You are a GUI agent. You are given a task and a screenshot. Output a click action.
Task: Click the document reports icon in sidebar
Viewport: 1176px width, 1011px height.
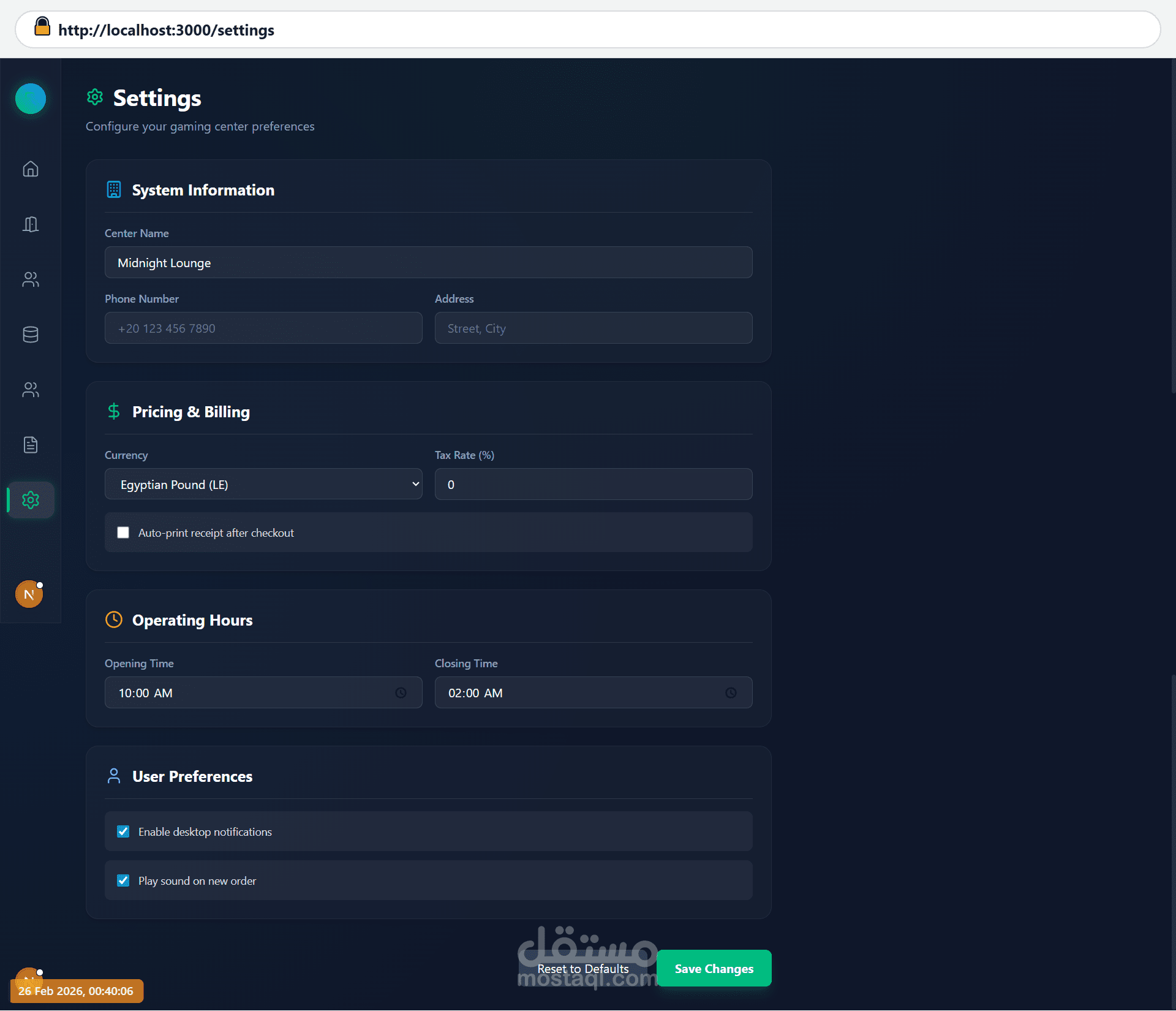[31, 445]
